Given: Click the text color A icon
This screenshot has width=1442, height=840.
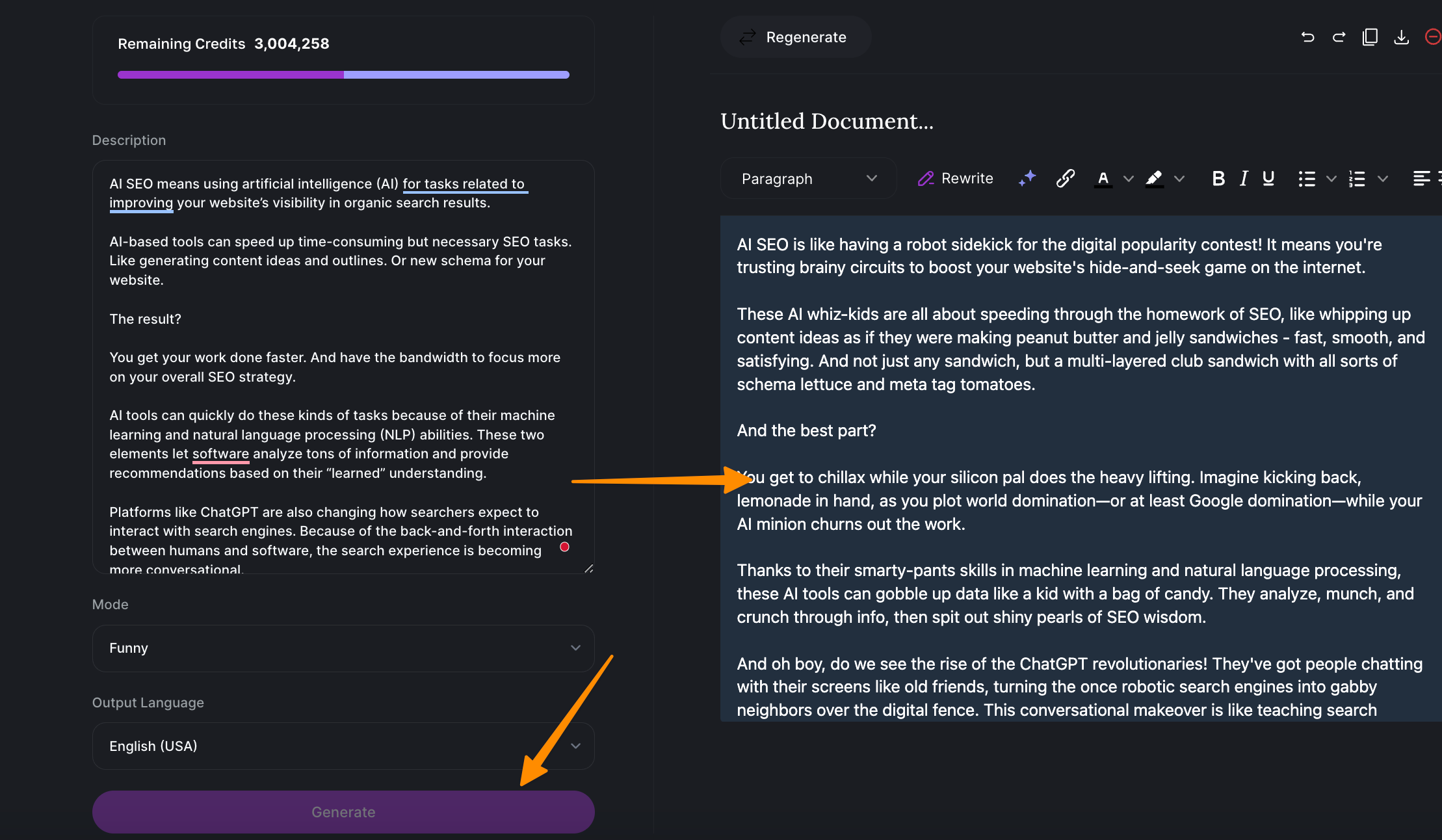Looking at the screenshot, I should click(1103, 178).
